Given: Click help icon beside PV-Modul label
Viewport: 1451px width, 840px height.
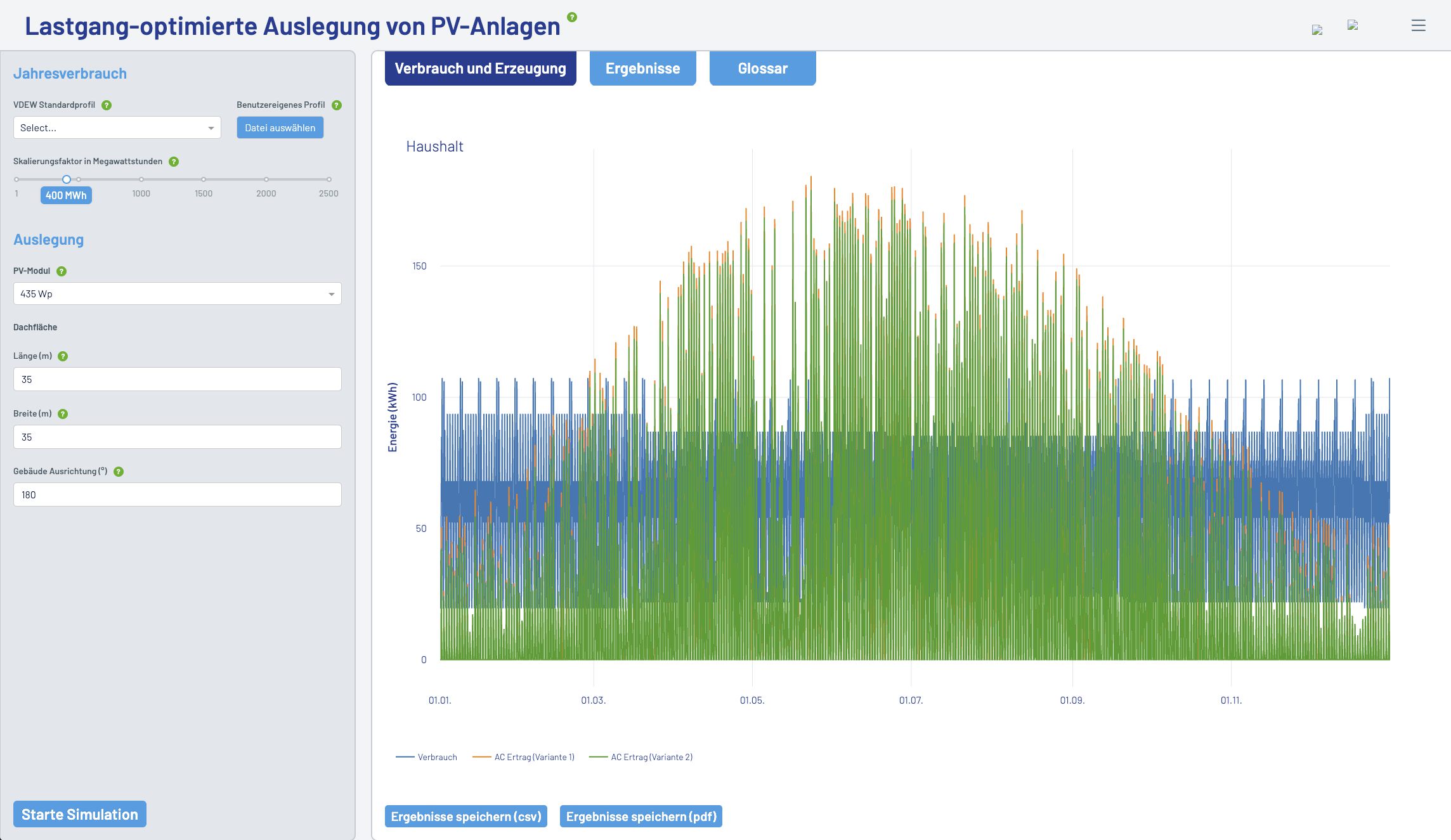Looking at the screenshot, I should click(x=62, y=271).
